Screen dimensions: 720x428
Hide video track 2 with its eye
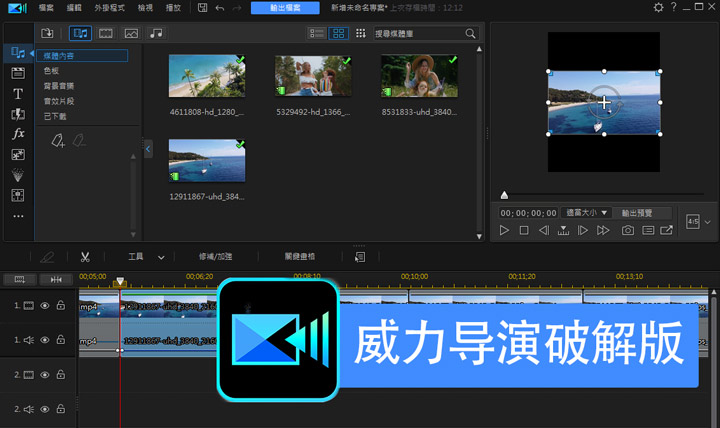[x=45, y=375]
